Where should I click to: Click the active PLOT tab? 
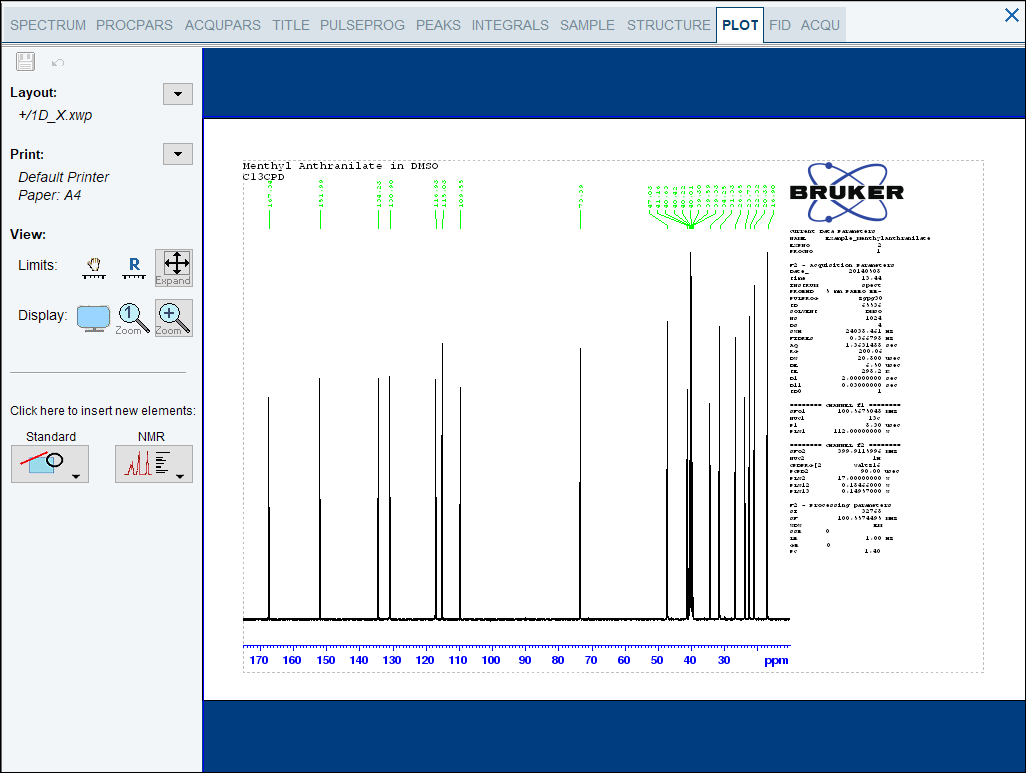click(x=740, y=26)
